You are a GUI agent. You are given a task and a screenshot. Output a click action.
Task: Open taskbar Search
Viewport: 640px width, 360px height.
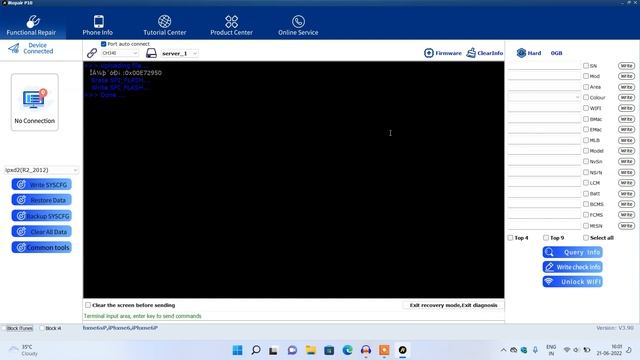[x=256, y=350]
